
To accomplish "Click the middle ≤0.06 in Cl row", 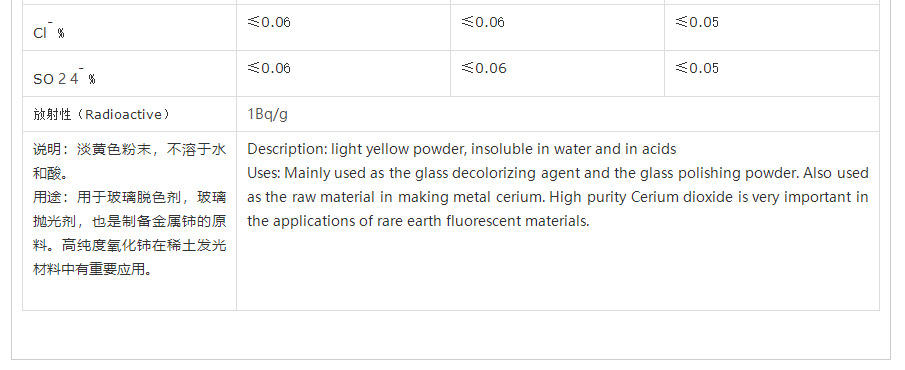I will click(x=483, y=23).
